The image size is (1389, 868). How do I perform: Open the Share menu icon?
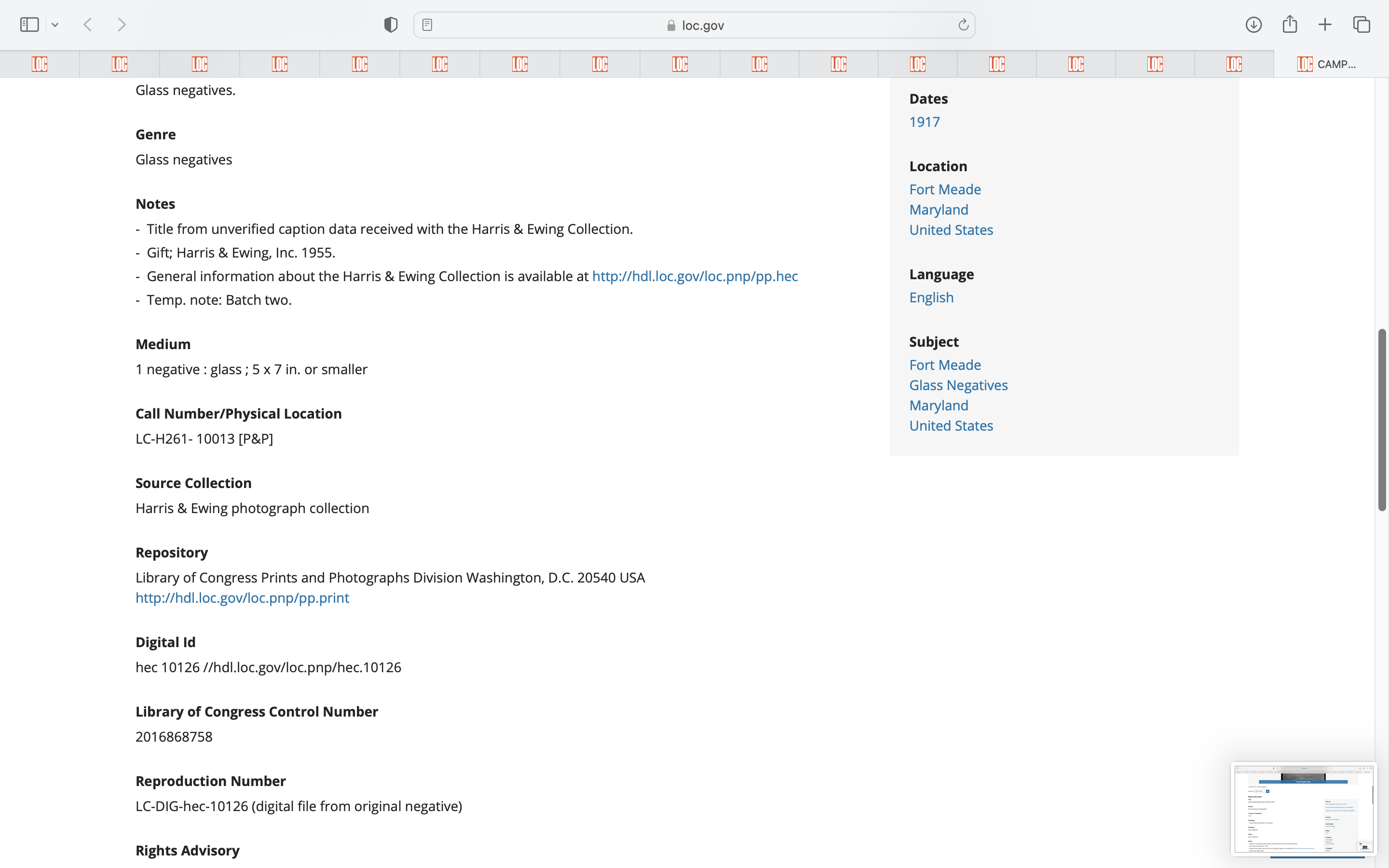coord(1290,24)
